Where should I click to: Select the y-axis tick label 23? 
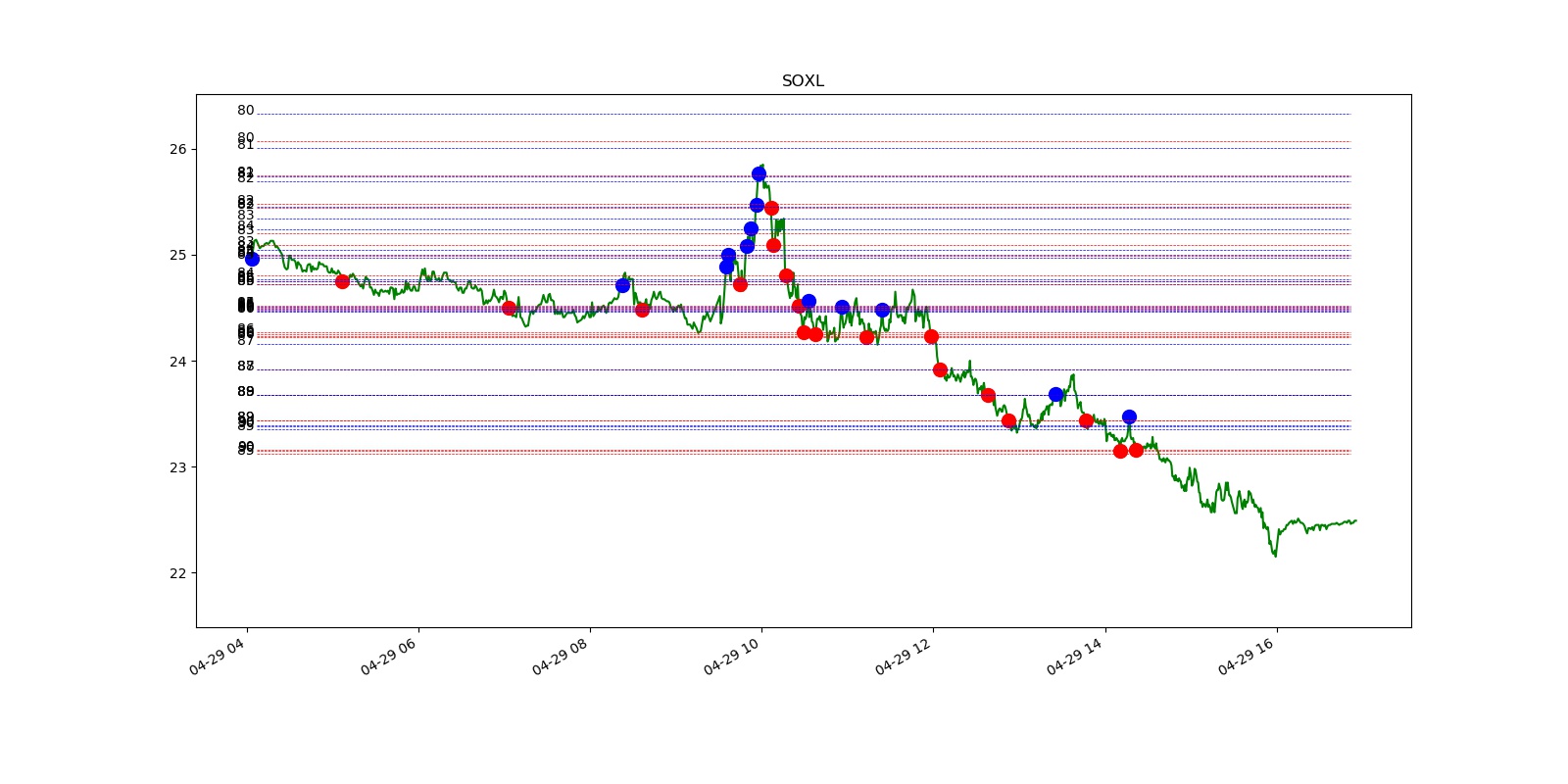(x=177, y=466)
